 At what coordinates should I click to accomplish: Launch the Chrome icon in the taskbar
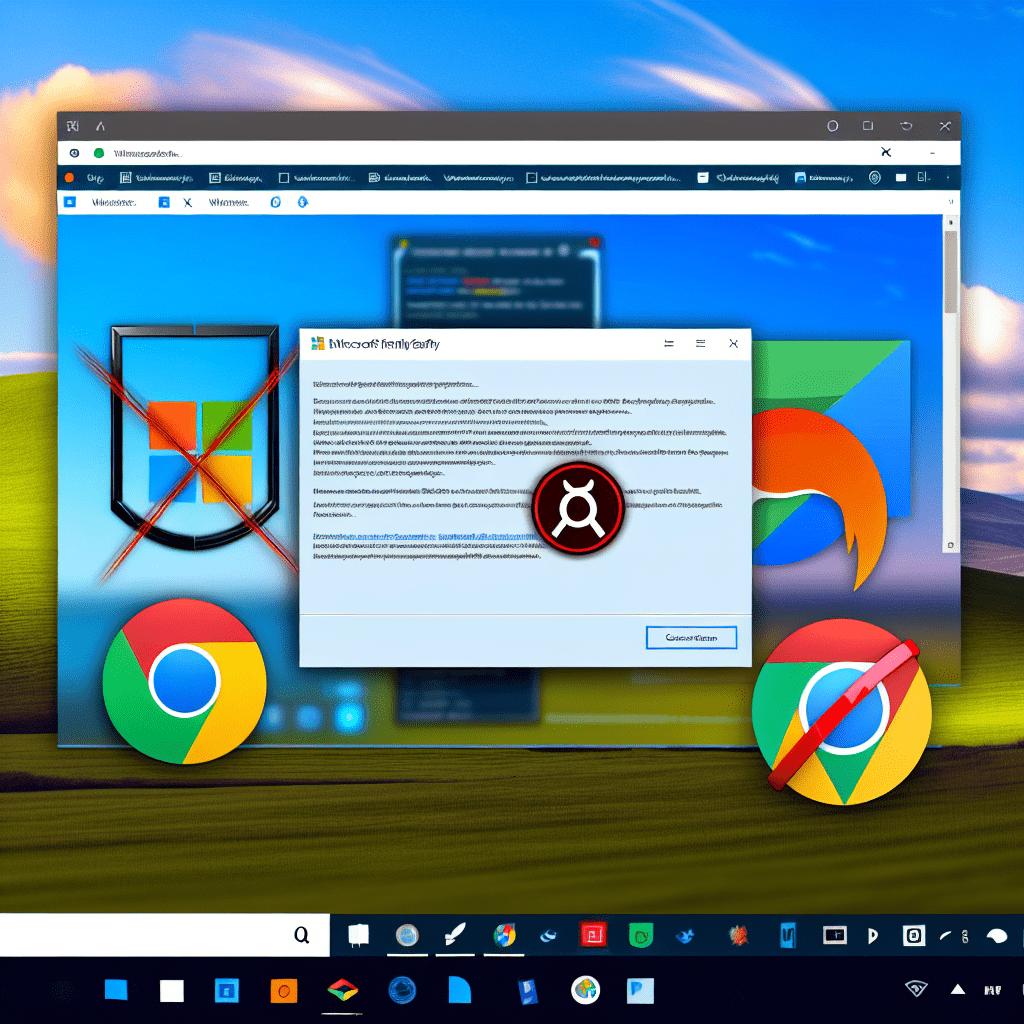[x=505, y=935]
